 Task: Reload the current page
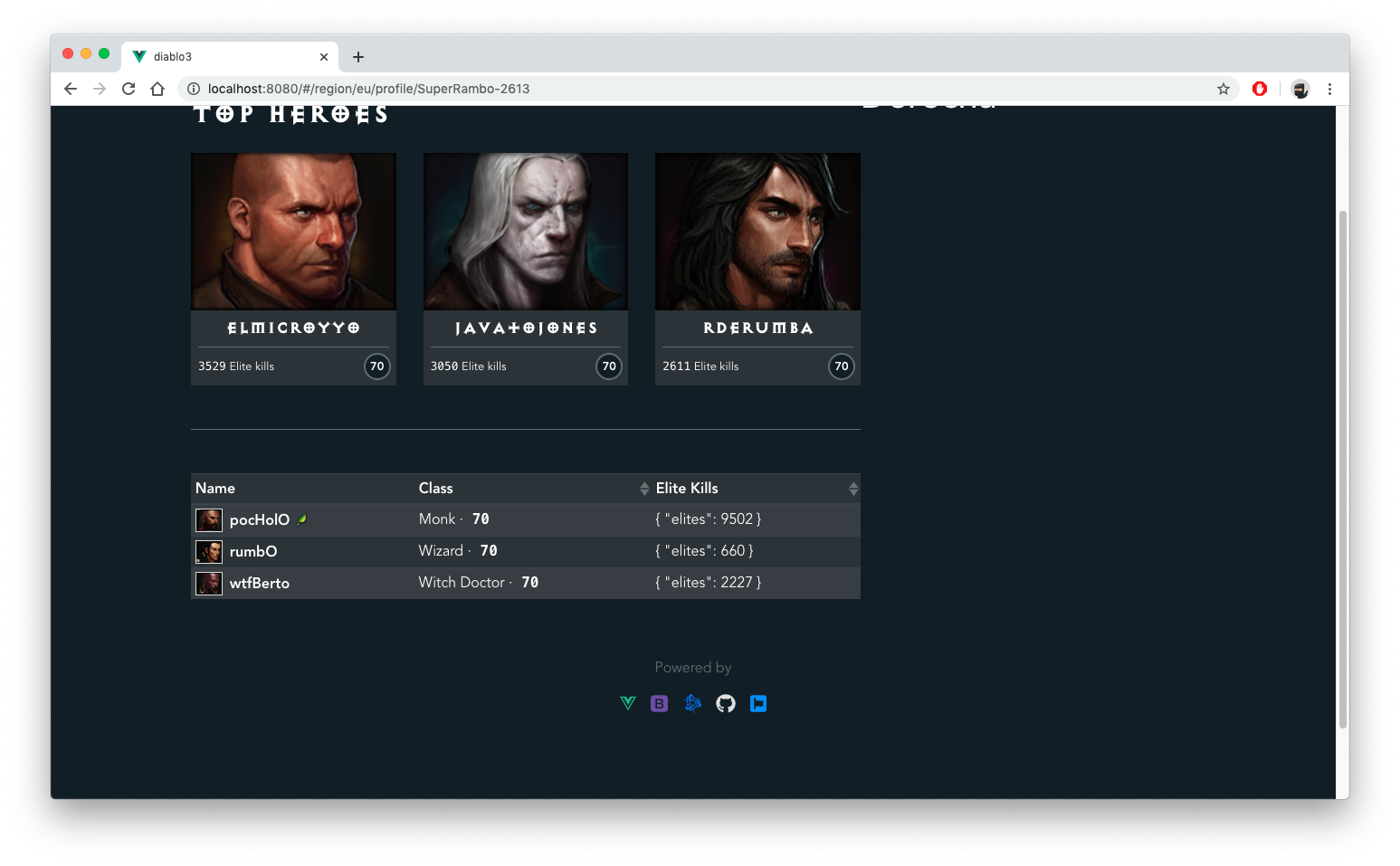129,89
